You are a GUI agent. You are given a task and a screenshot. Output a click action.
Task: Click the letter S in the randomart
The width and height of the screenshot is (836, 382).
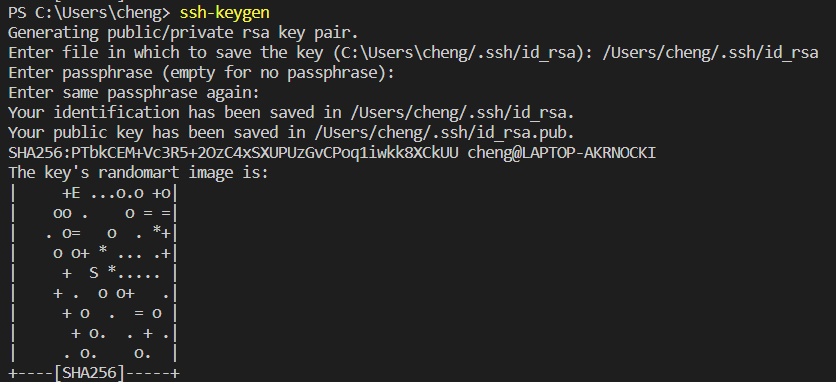94,274
